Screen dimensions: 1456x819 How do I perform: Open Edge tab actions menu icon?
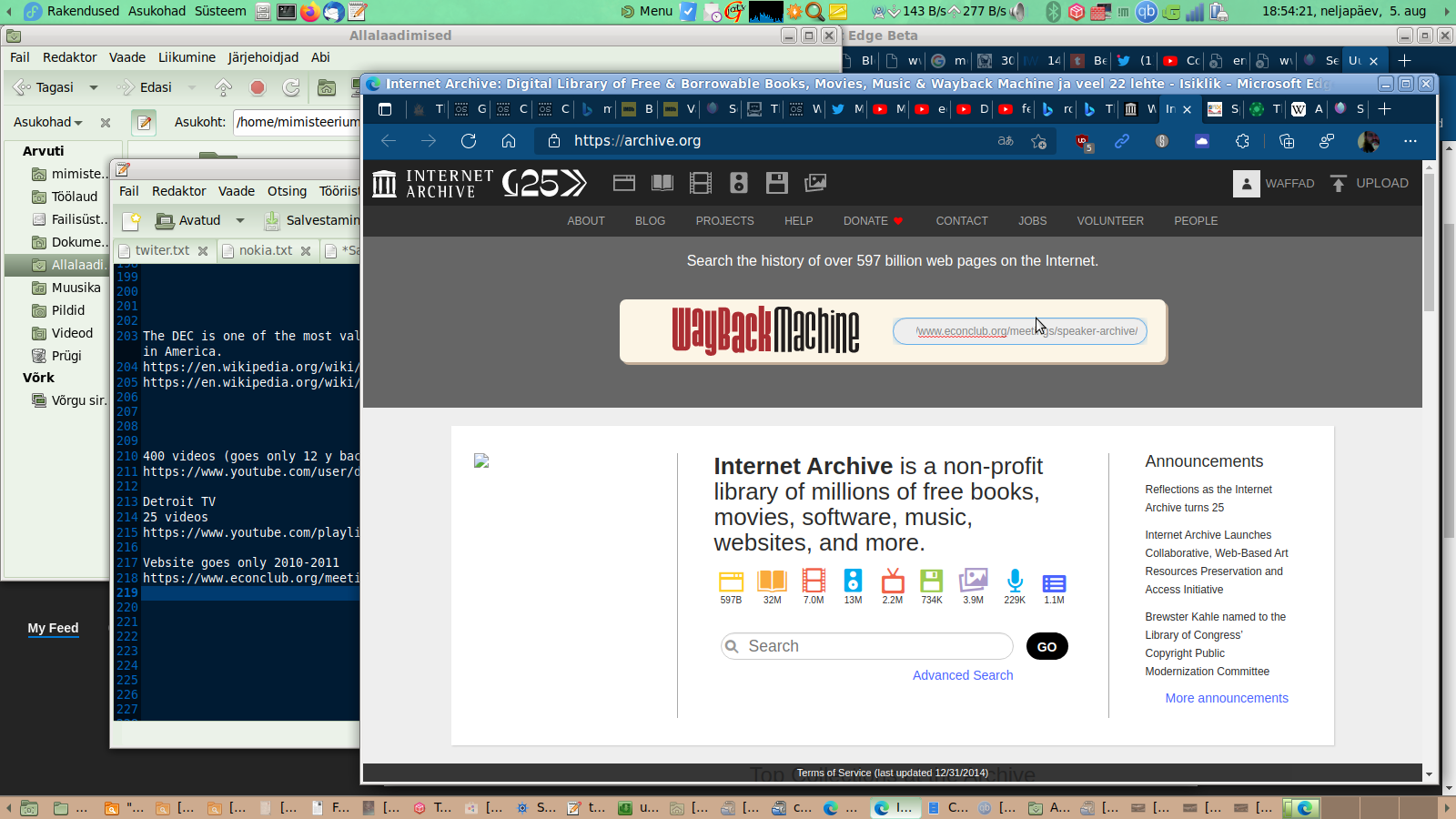(x=385, y=109)
